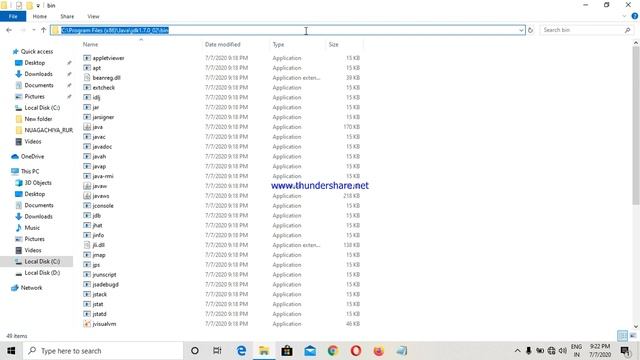
Task: Select the javaws file icon
Action: 87,196
